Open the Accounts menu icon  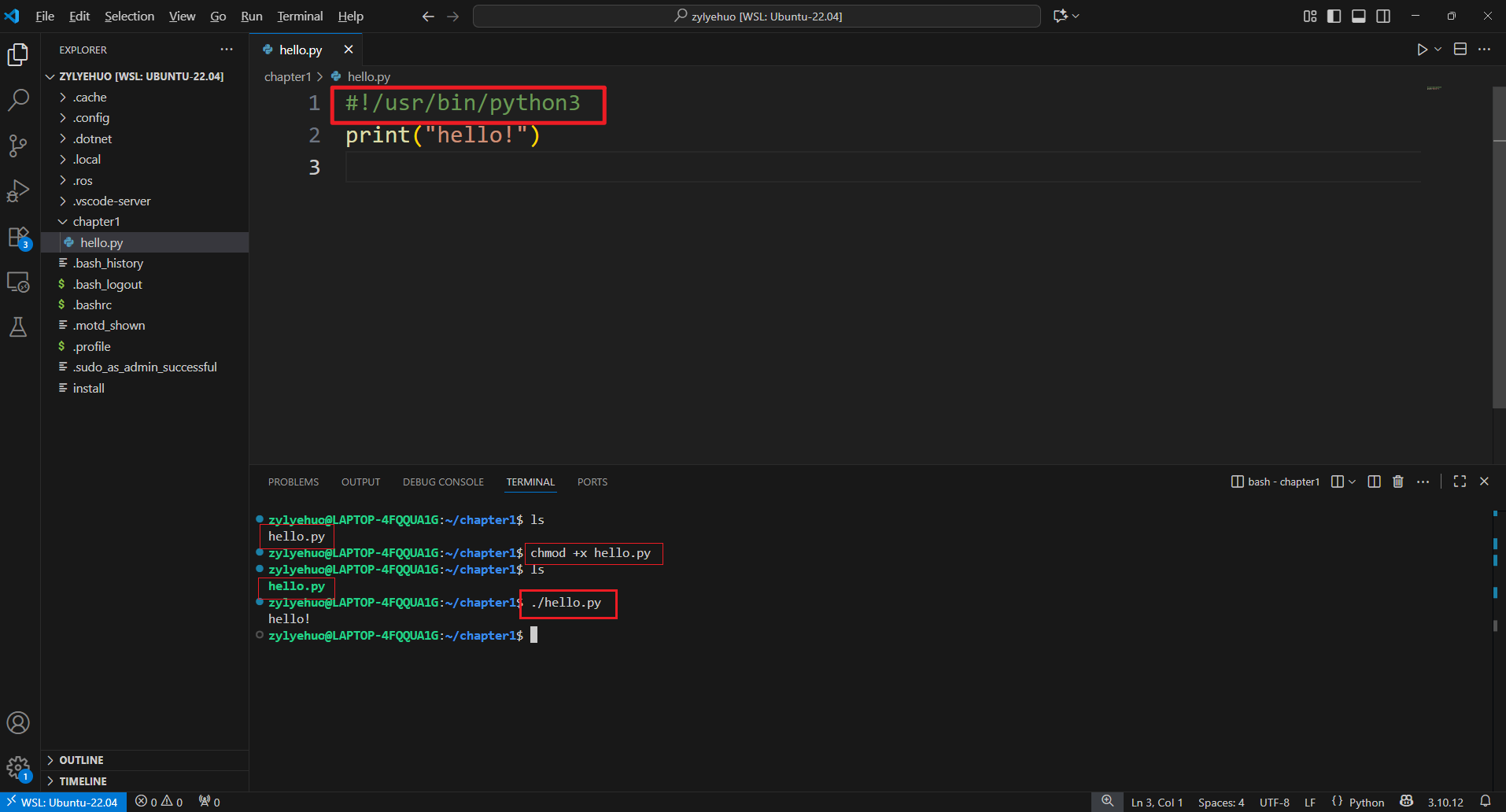[x=18, y=723]
